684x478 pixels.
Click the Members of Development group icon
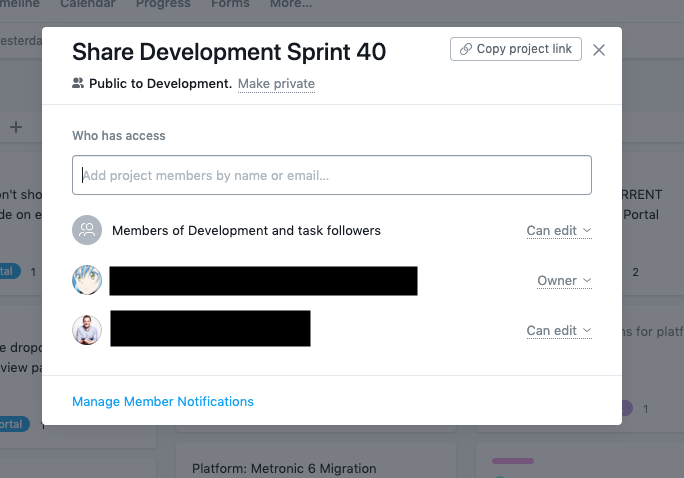87,230
